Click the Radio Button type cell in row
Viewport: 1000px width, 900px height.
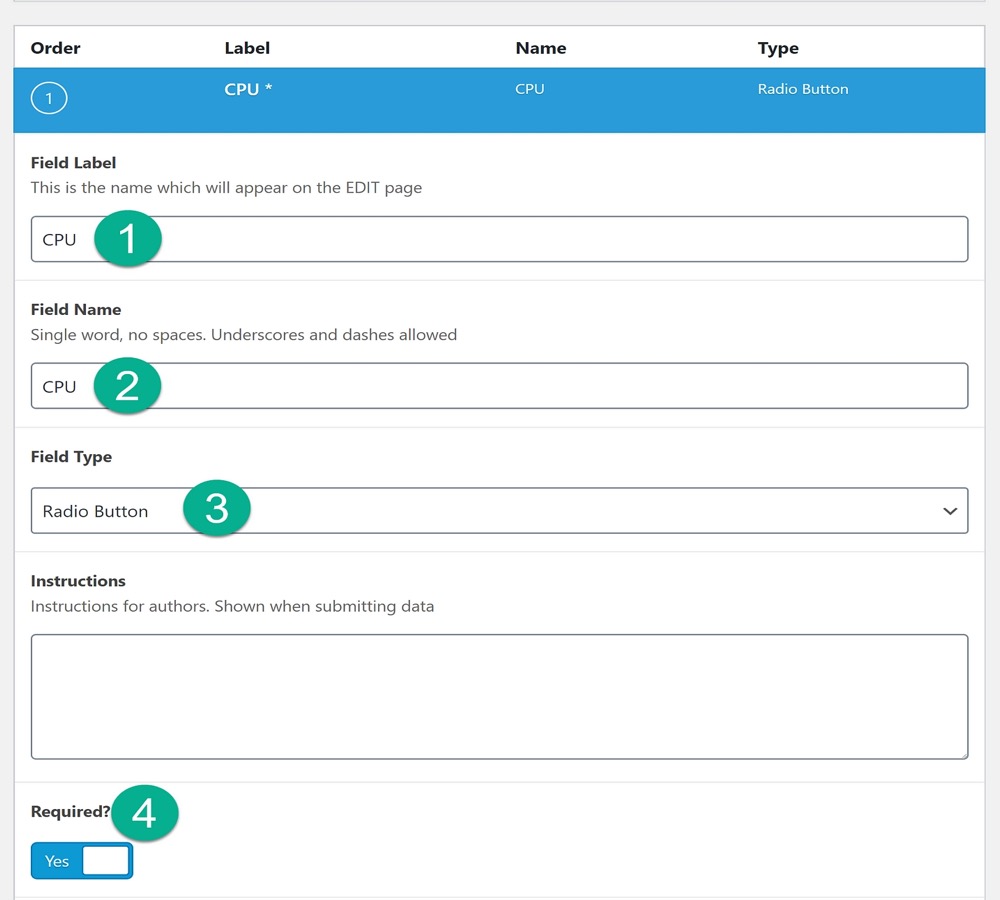pos(803,89)
